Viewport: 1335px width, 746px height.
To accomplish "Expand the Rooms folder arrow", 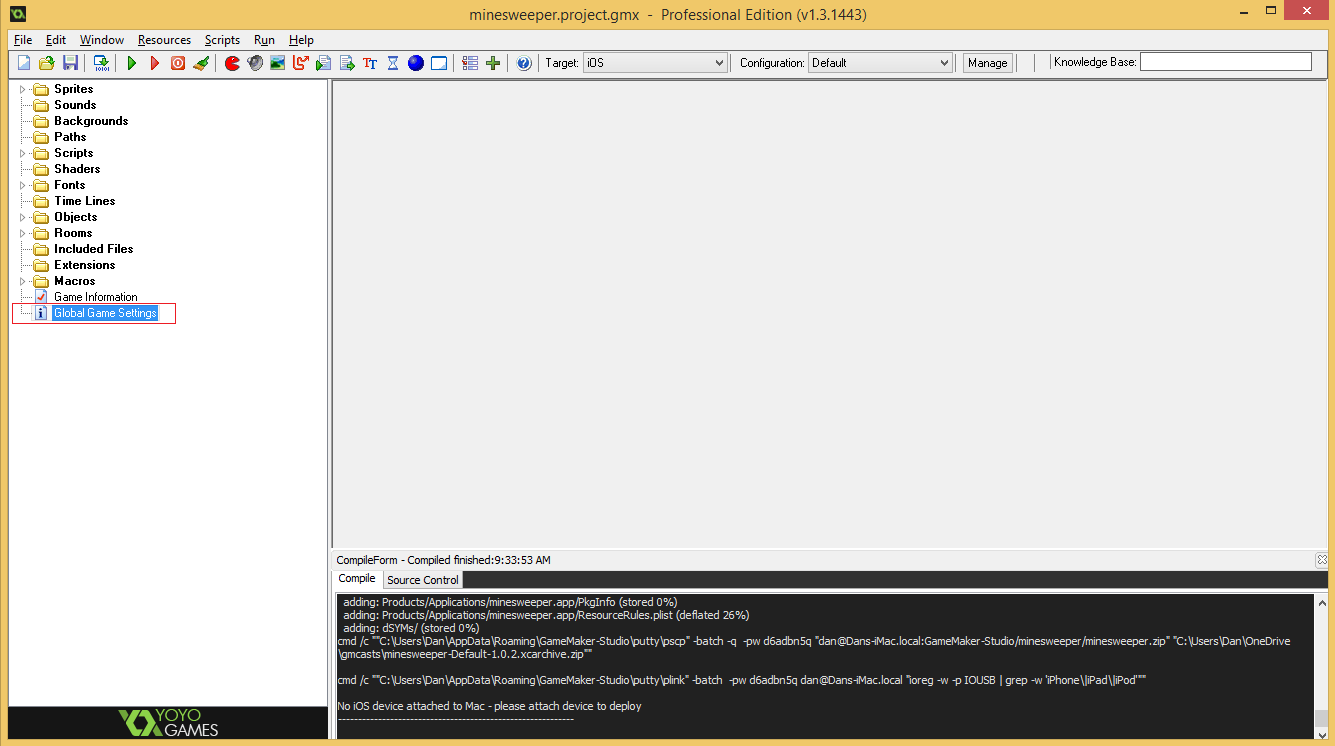I will pyautogui.click(x=23, y=233).
